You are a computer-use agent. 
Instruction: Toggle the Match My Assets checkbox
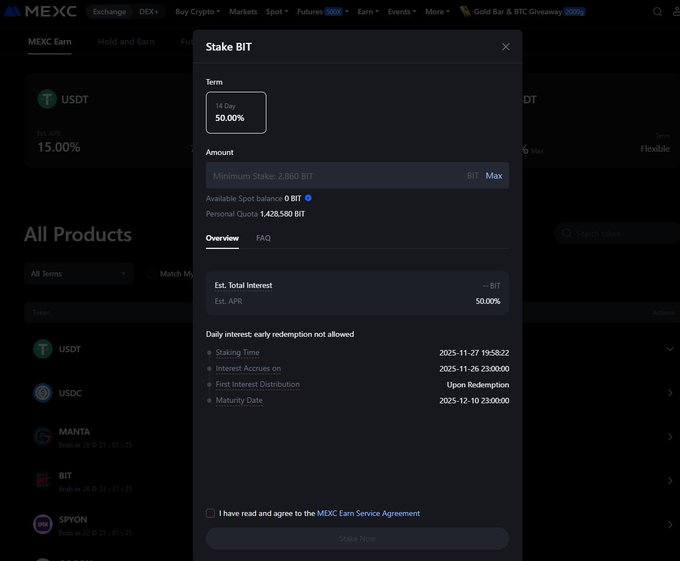point(151,274)
